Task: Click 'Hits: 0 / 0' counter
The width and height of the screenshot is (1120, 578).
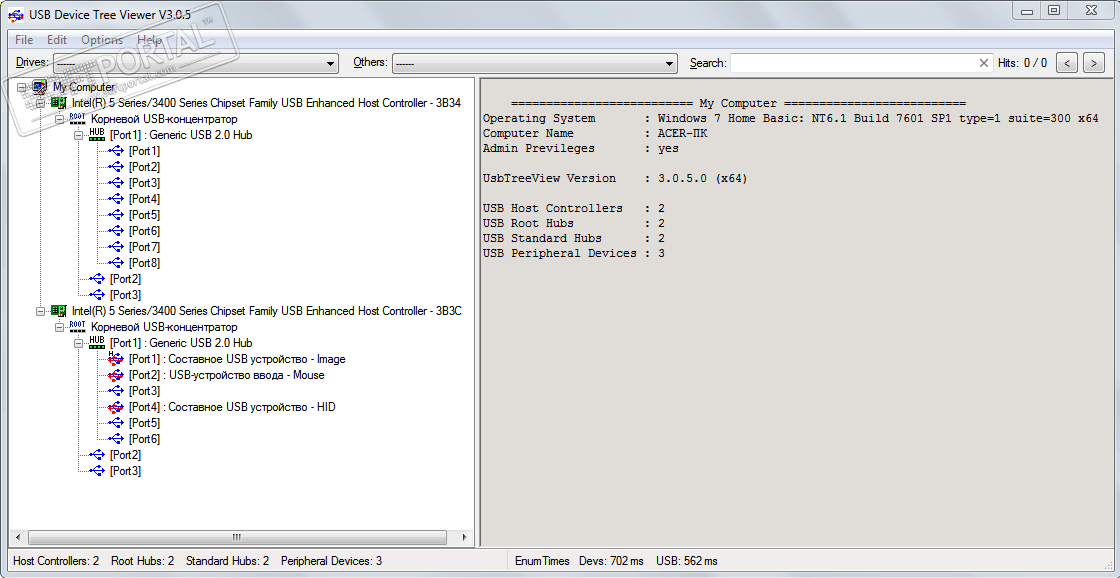Action: coord(1023,63)
